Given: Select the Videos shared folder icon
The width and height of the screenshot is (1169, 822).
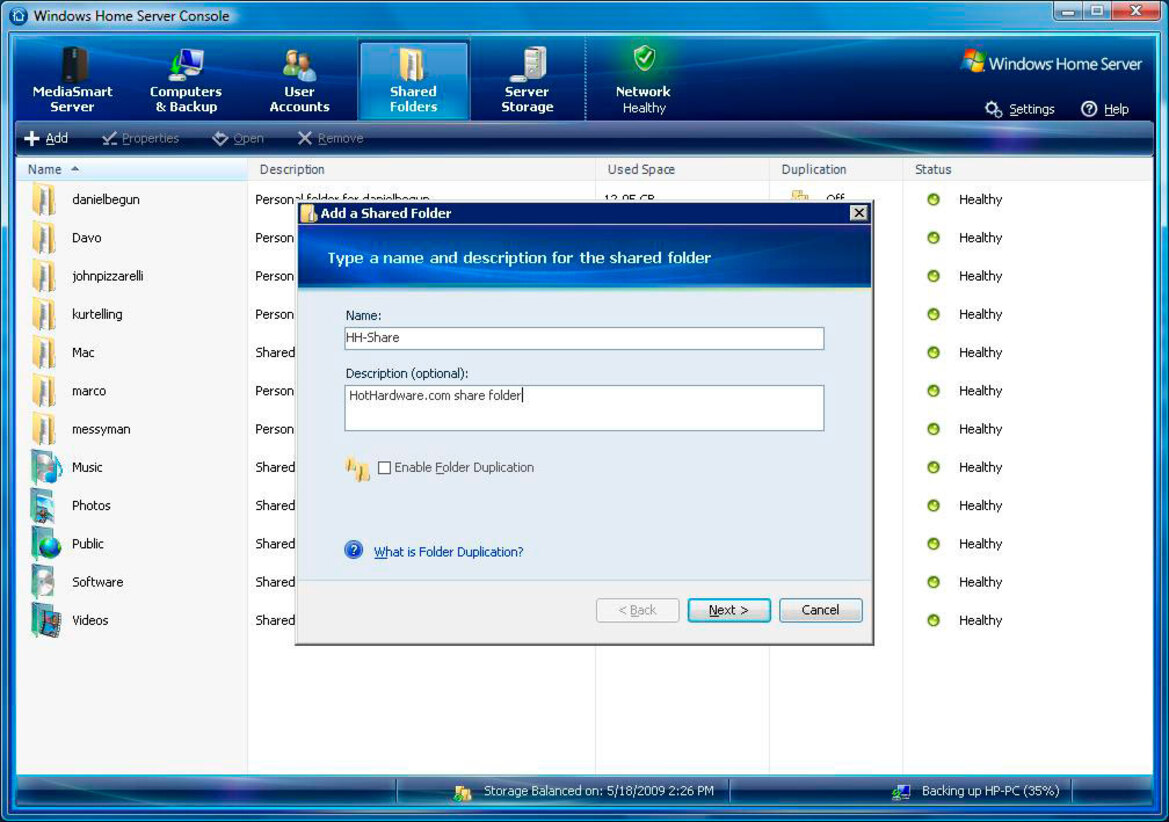Looking at the screenshot, I should [x=45, y=620].
